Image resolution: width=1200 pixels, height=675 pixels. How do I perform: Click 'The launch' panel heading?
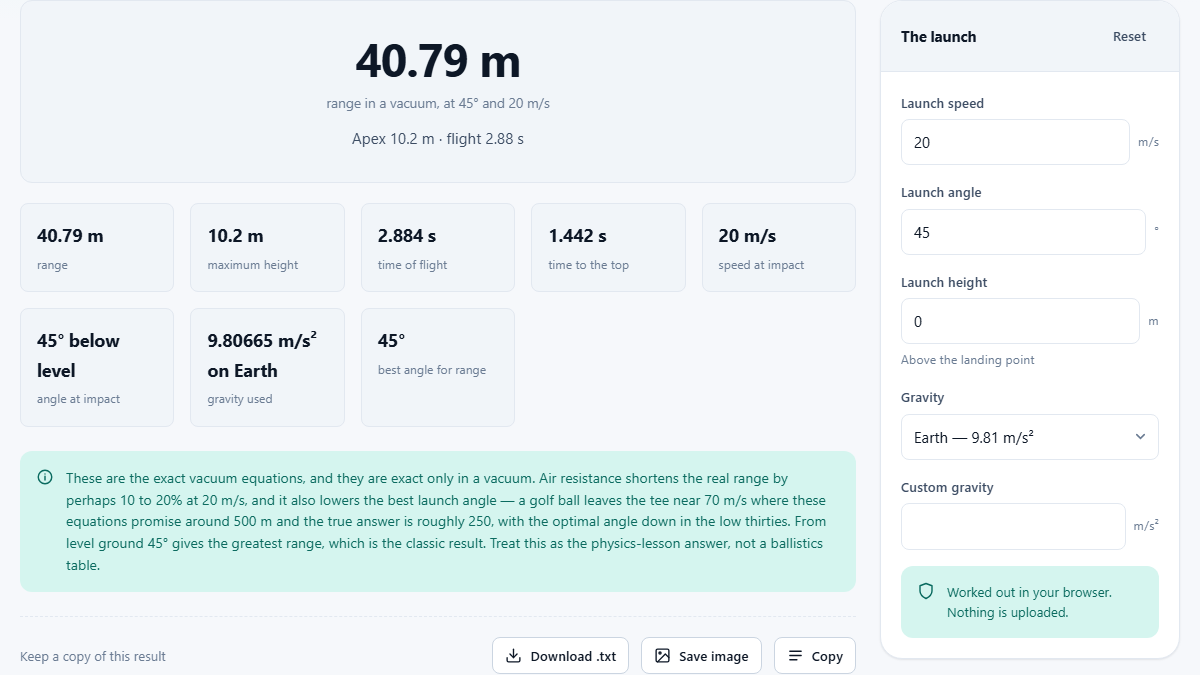click(938, 37)
